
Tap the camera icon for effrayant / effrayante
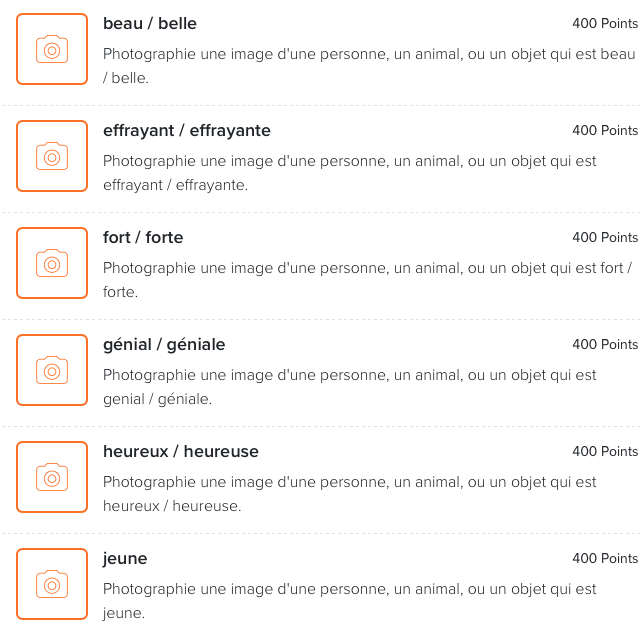(x=52, y=156)
